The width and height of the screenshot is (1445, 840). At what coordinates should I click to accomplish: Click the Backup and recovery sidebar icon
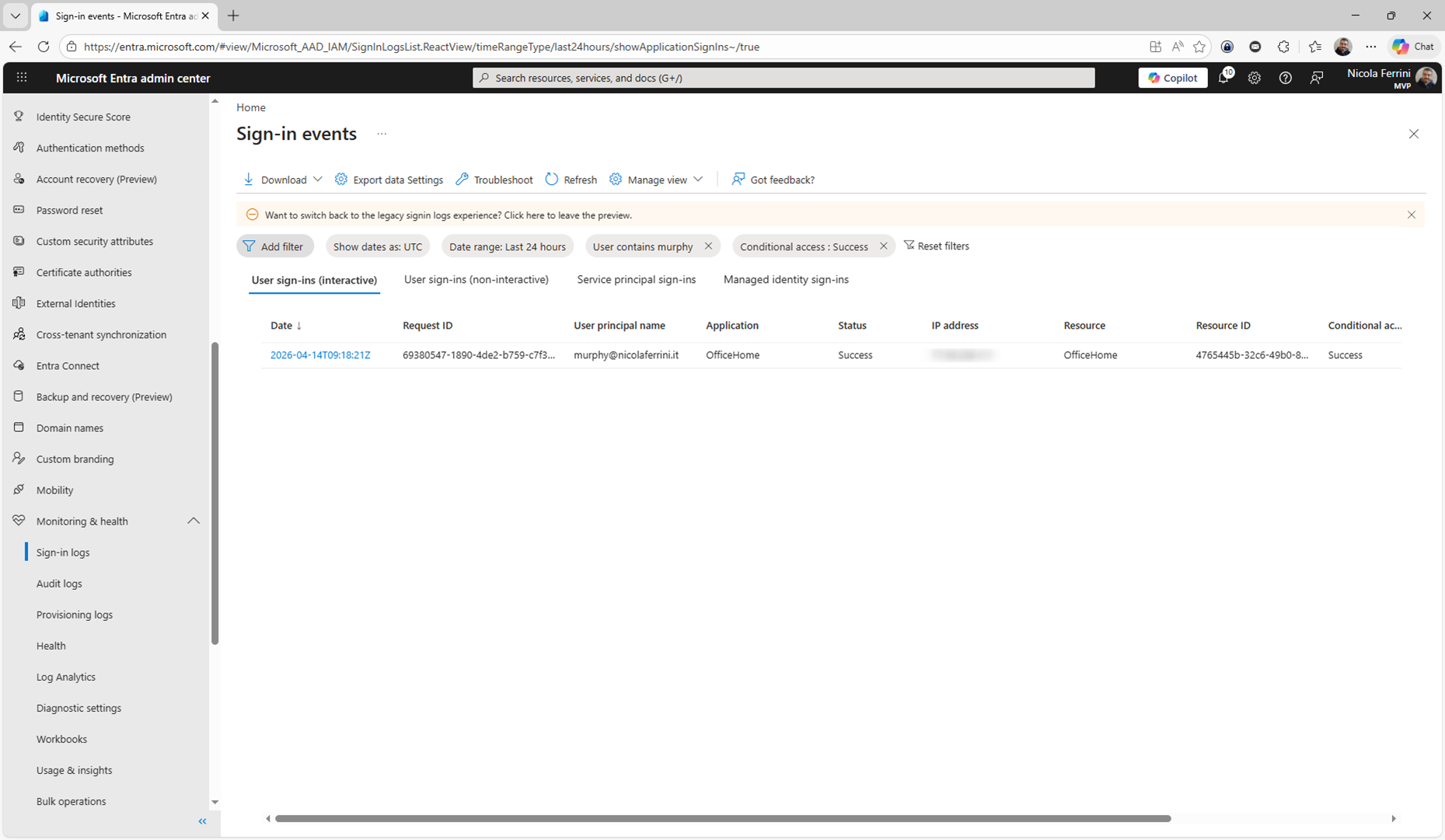19,396
